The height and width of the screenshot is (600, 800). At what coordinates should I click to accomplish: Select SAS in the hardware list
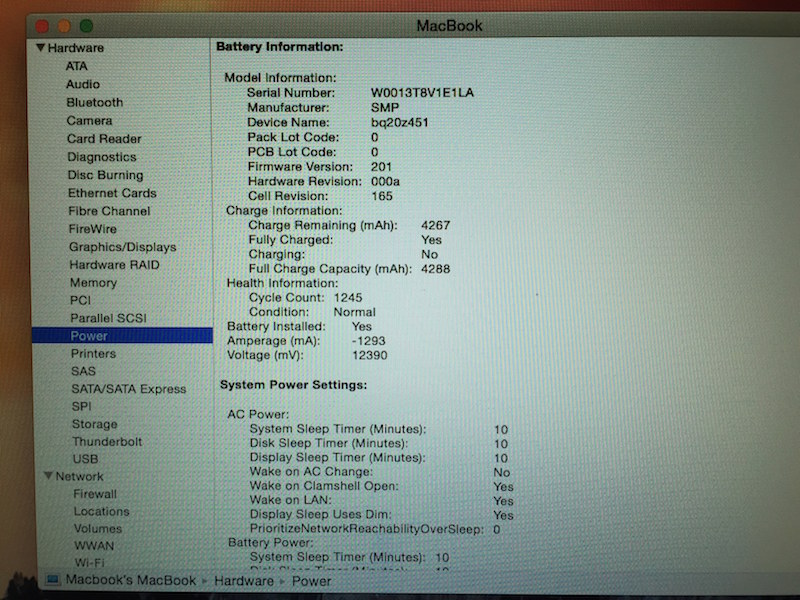pyautogui.click(x=84, y=371)
